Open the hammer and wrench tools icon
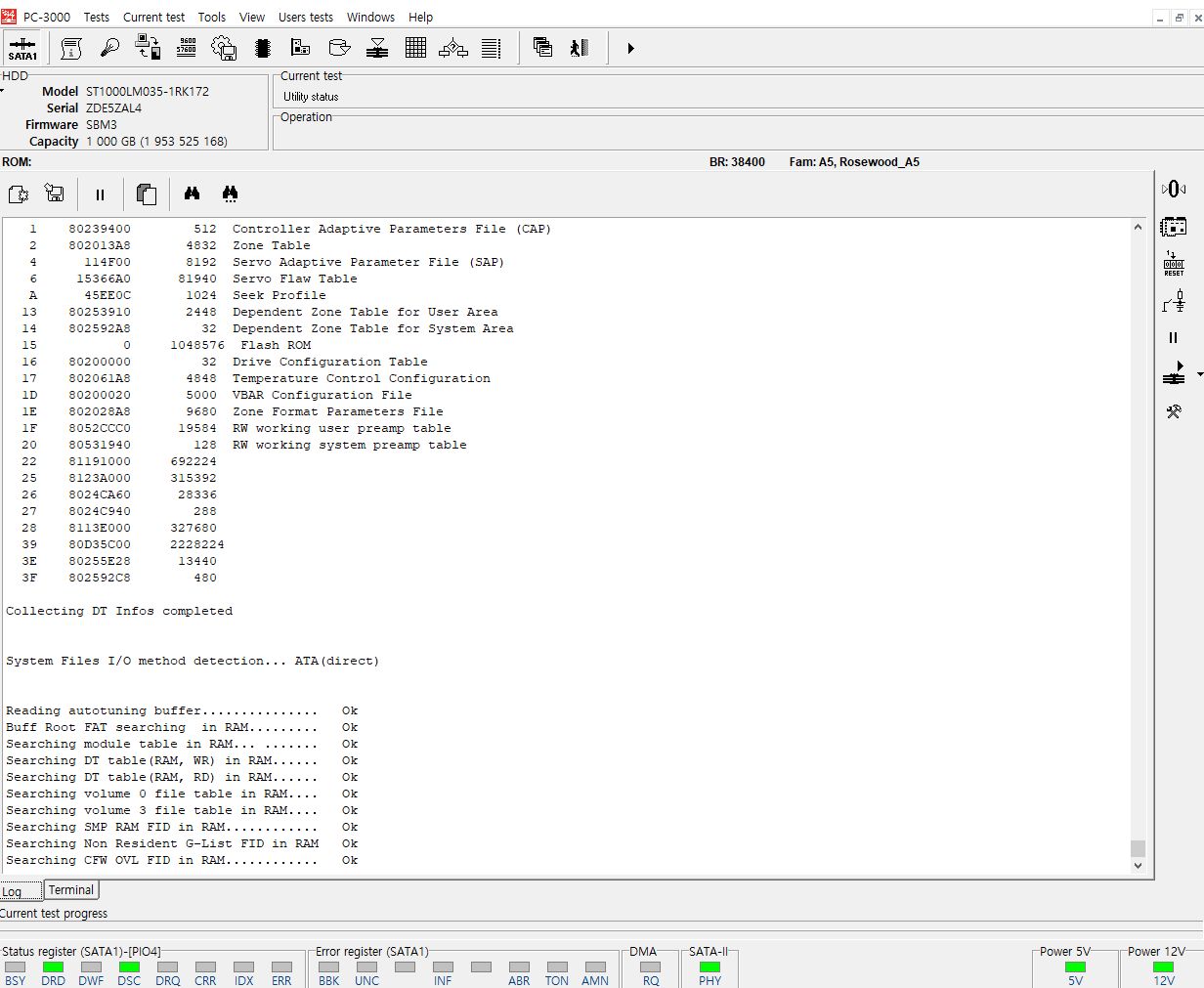 tap(1174, 411)
